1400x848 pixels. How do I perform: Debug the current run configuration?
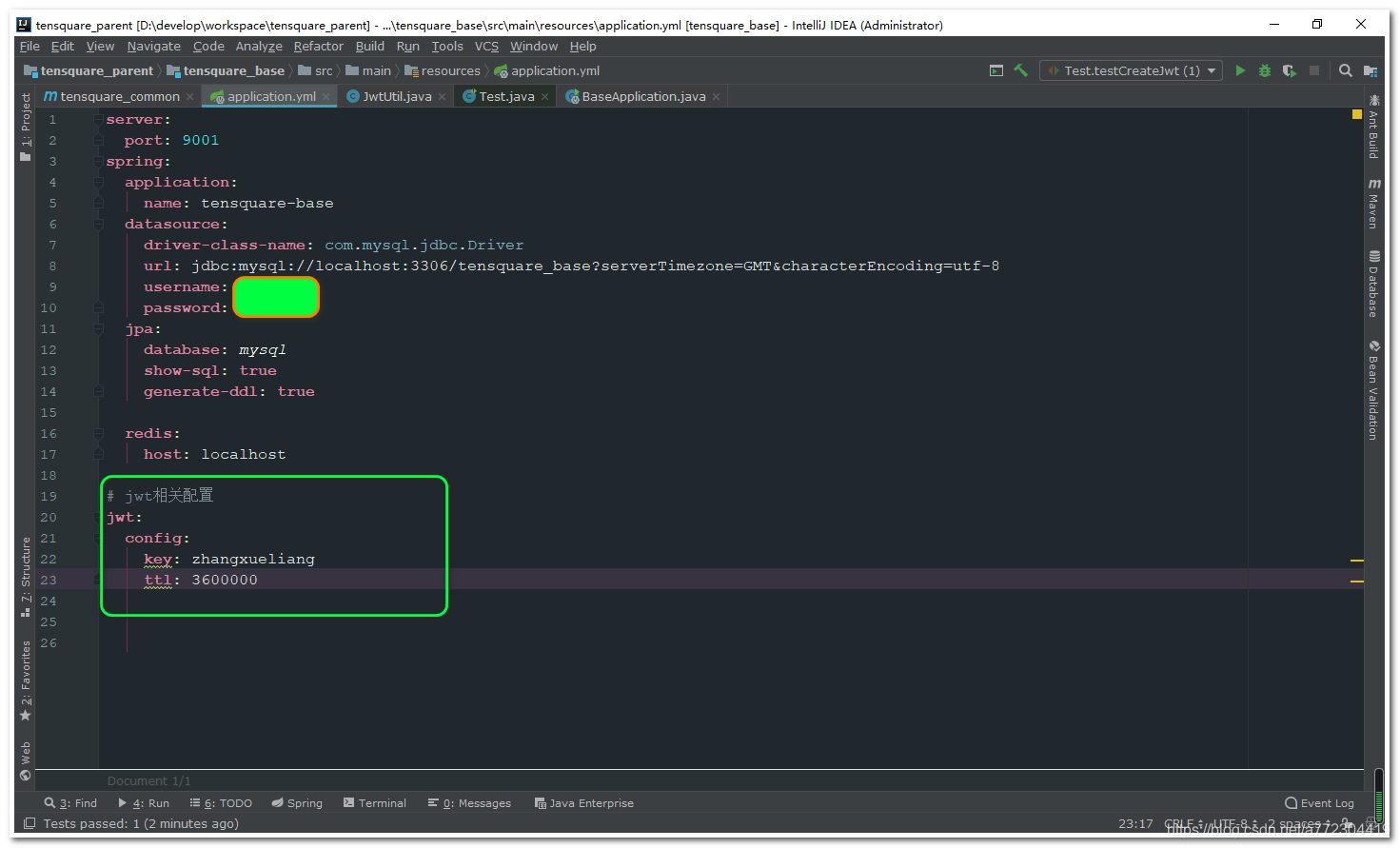(x=1264, y=70)
